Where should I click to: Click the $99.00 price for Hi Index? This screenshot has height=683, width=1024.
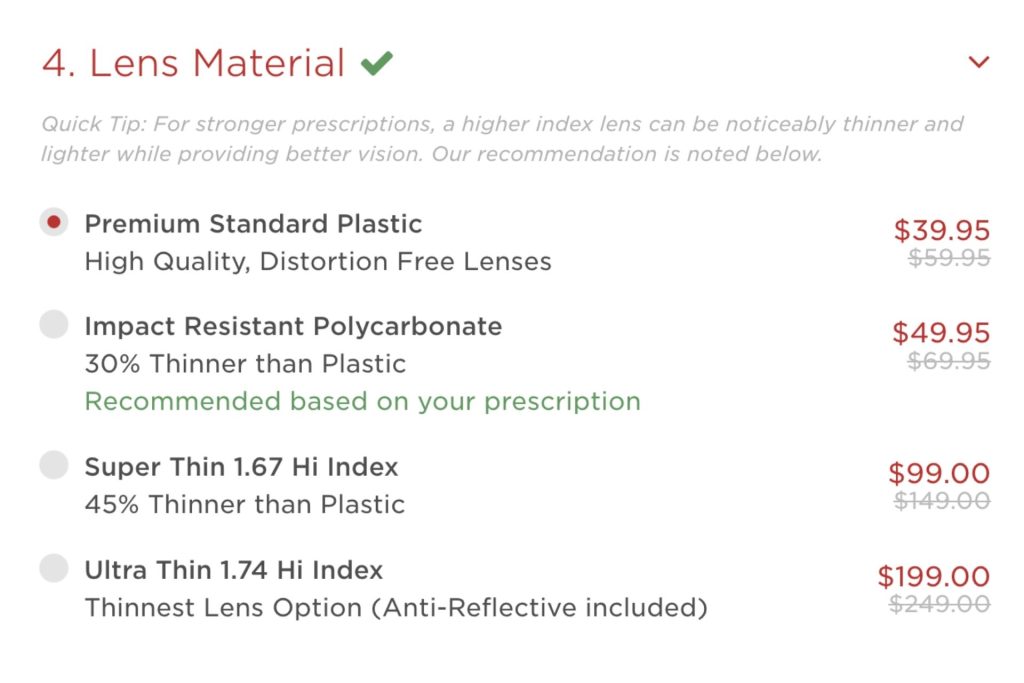pyautogui.click(x=942, y=472)
